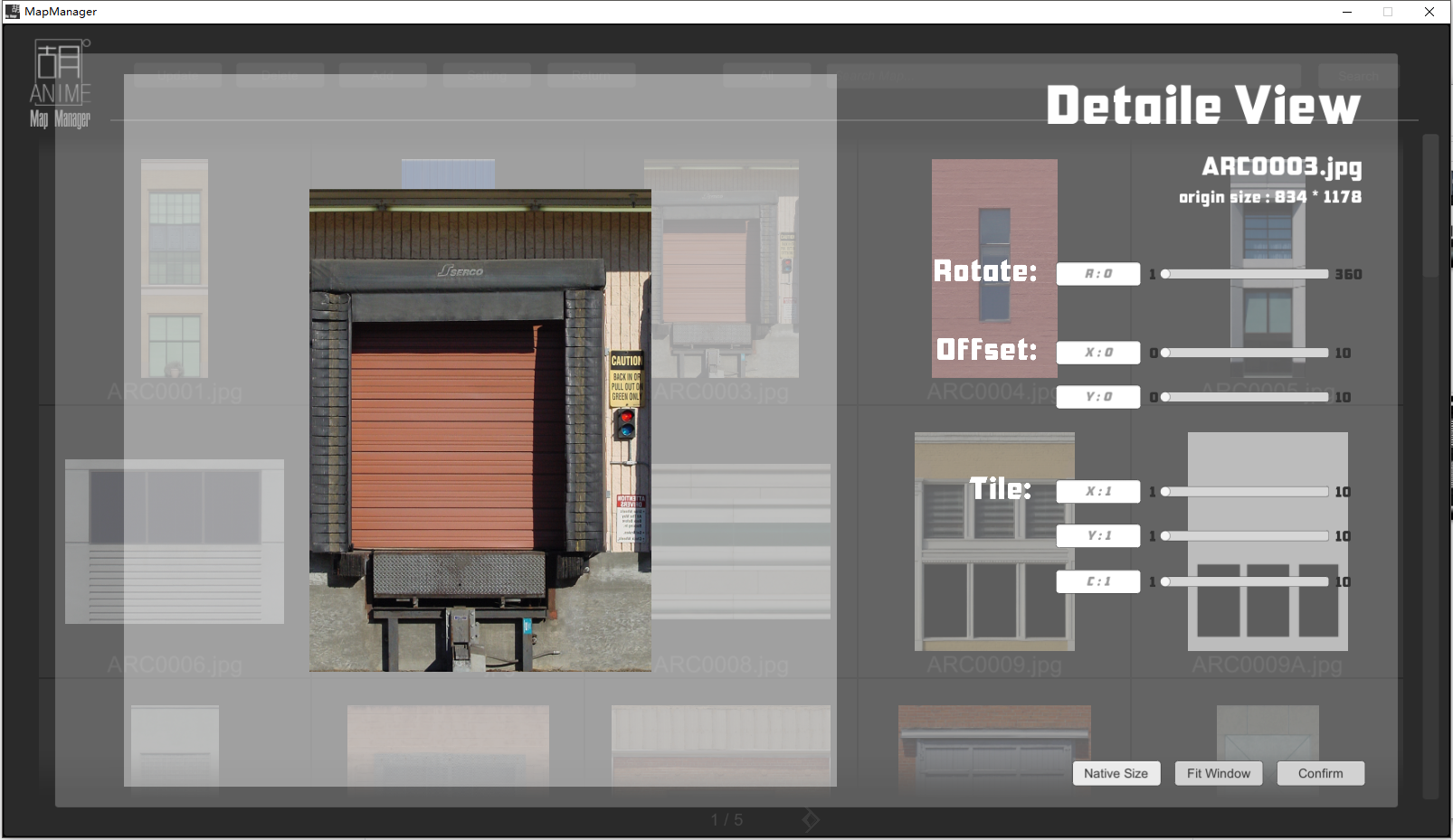Click the loading dock door preview image
Screen dimensions: 1453x840
(480, 430)
